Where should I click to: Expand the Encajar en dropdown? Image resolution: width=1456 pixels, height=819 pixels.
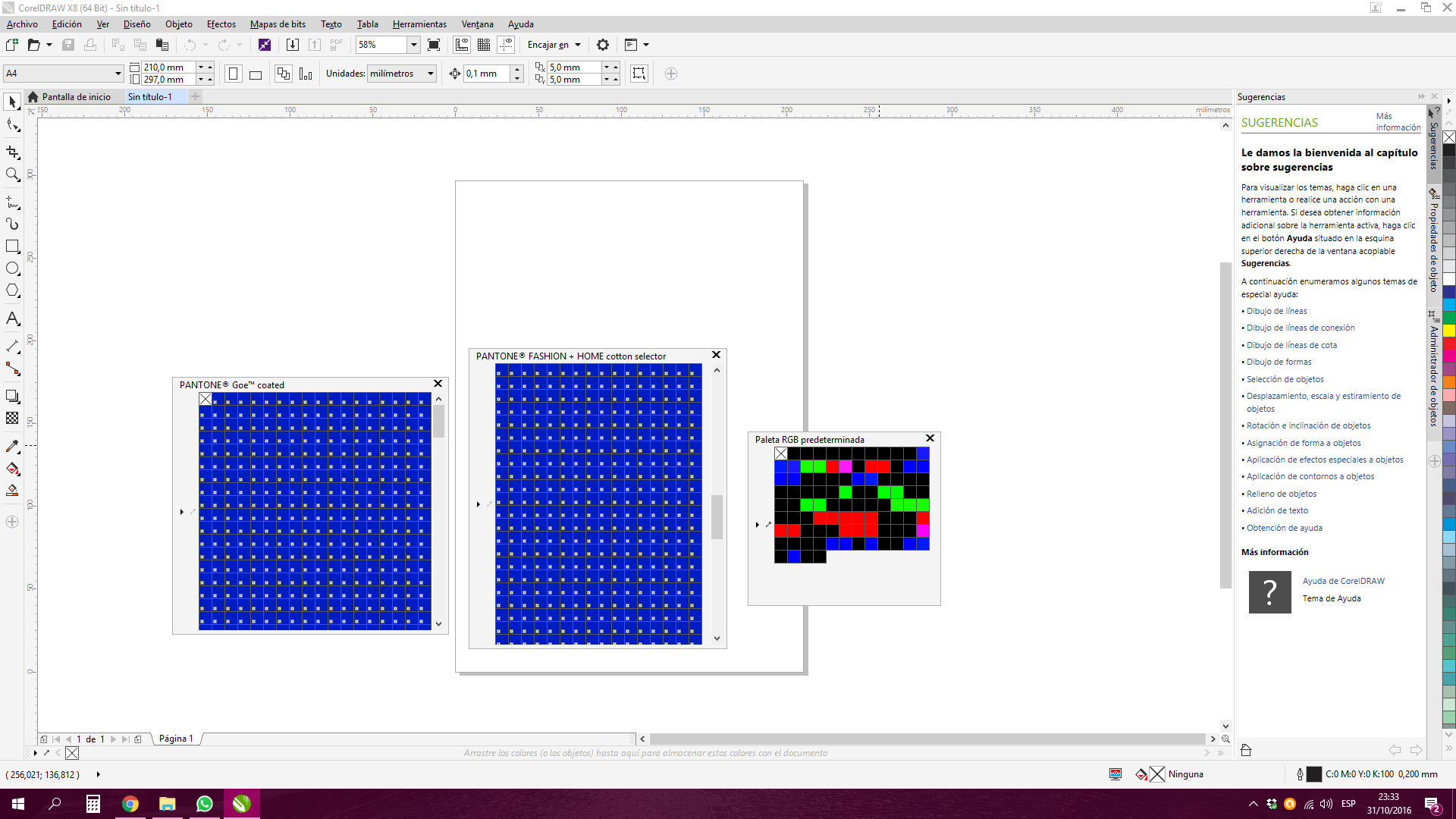[x=578, y=45]
